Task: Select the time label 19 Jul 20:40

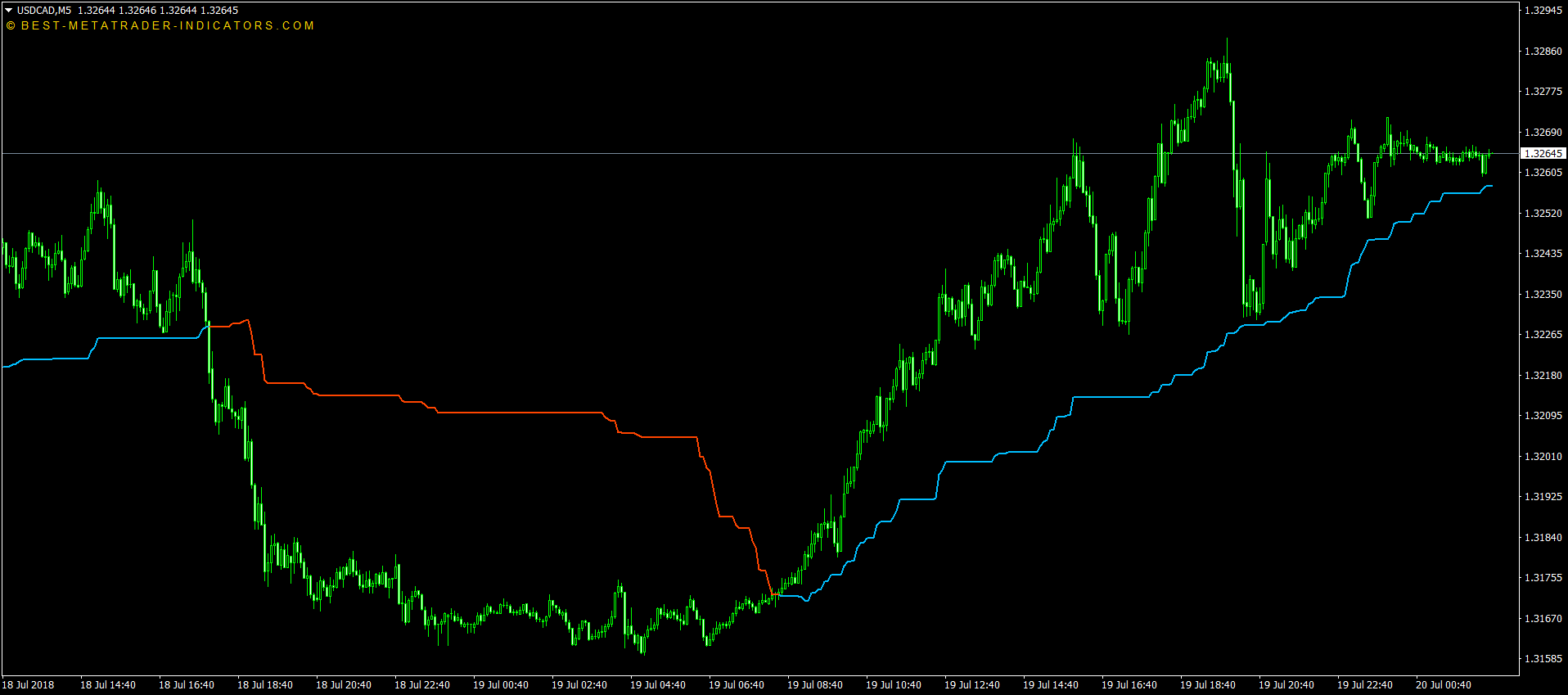Action: point(1286,685)
